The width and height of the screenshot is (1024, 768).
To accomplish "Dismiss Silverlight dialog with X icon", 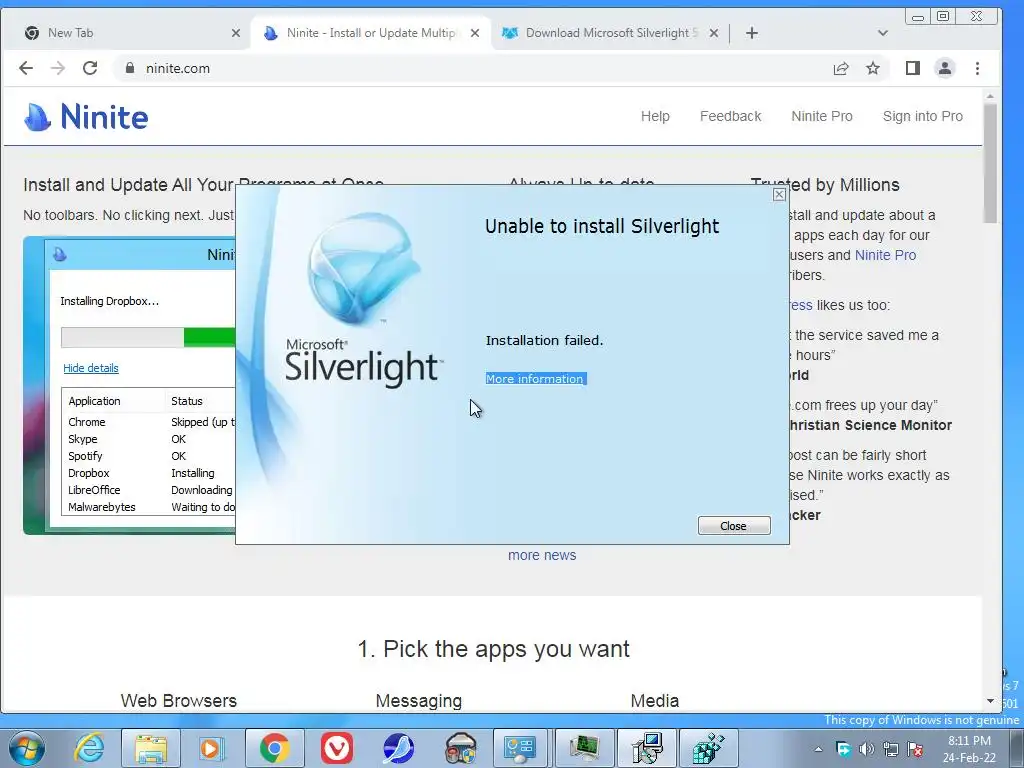I will [779, 194].
